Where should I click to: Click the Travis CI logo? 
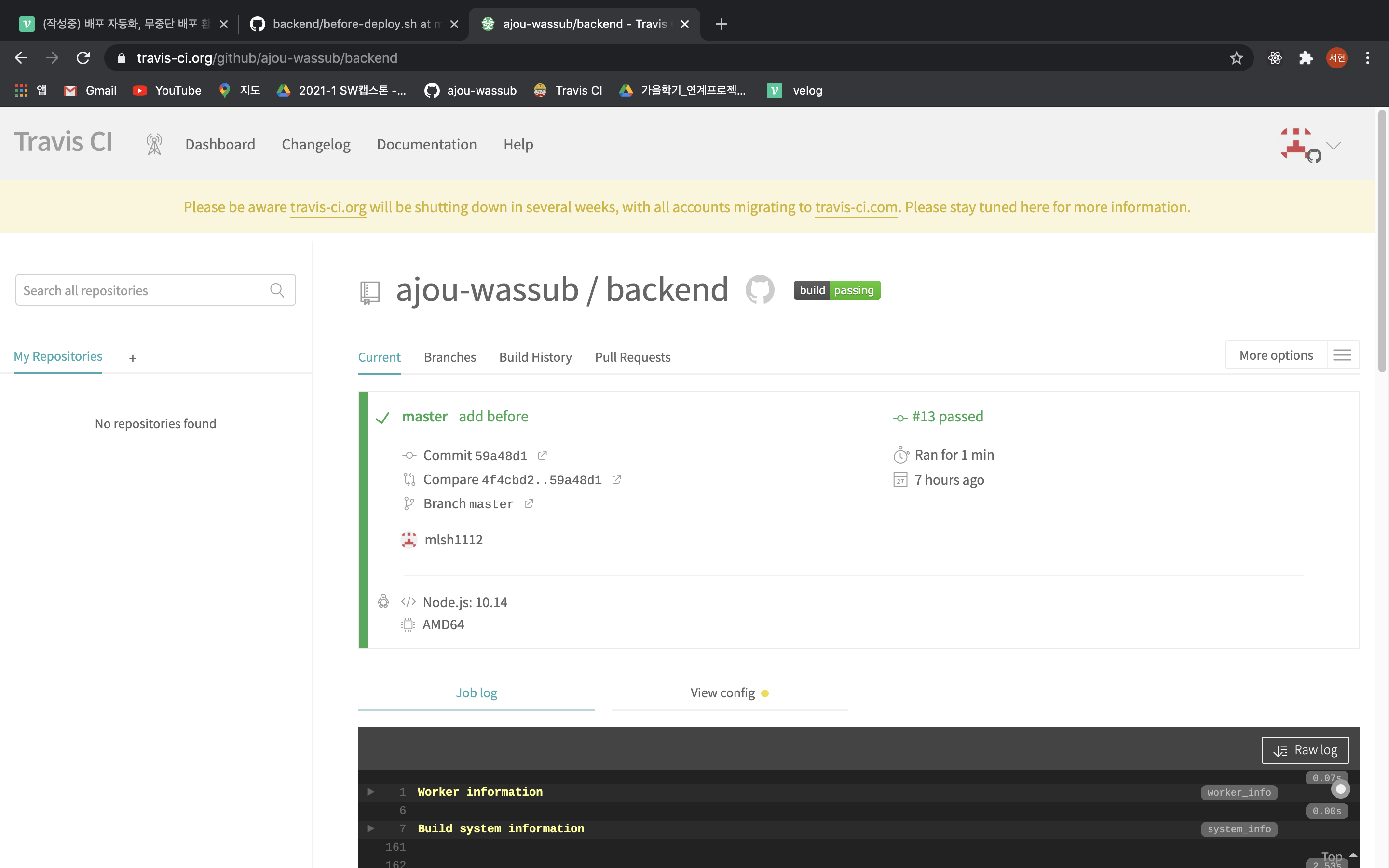pos(63,142)
